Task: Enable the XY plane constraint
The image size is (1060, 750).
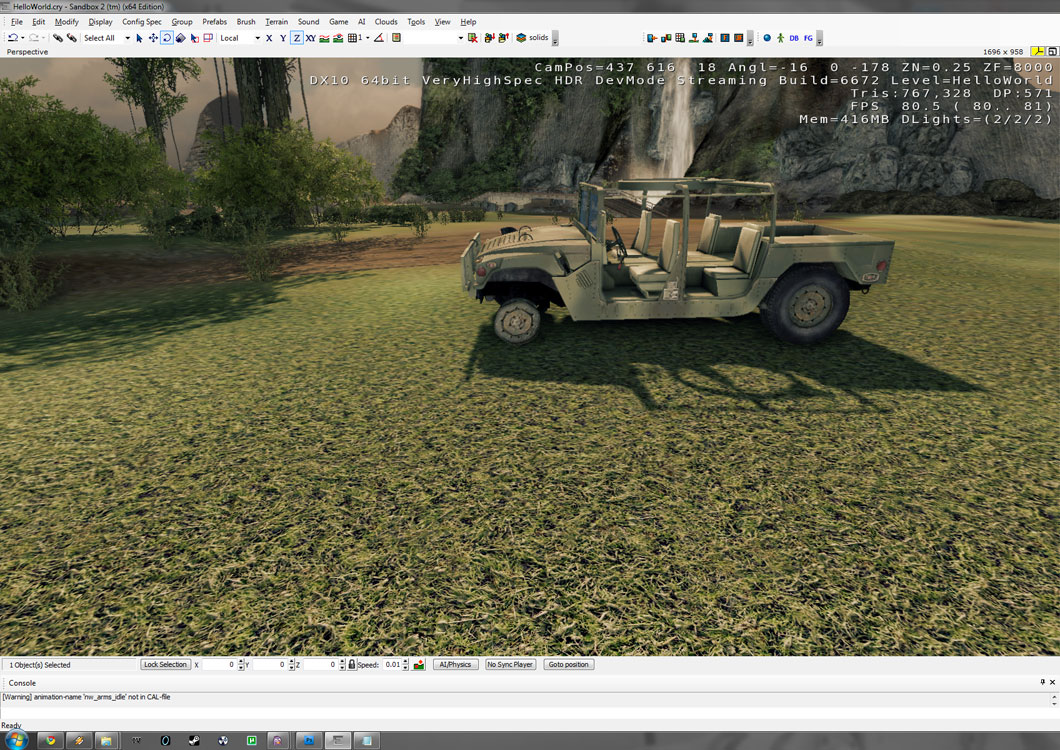Action: point(310,38)
